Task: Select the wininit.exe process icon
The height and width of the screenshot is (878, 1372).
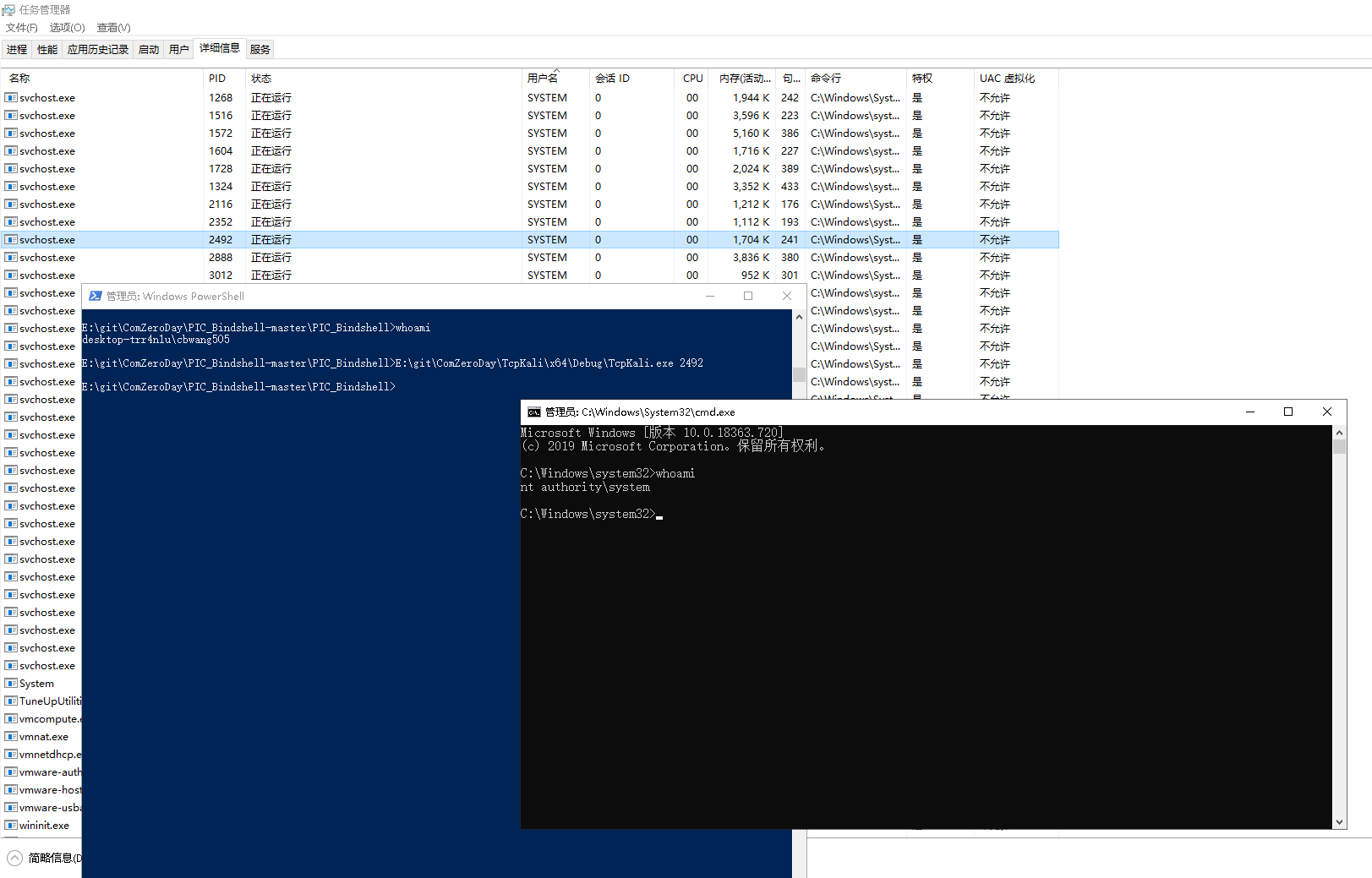Action: (x=11, y=826)
